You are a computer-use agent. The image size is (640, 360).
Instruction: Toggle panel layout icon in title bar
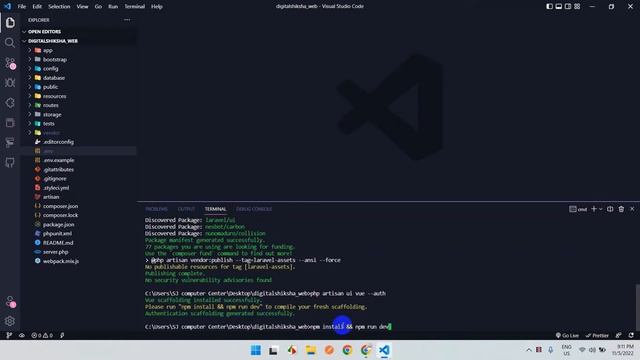(x=558, y=7)
